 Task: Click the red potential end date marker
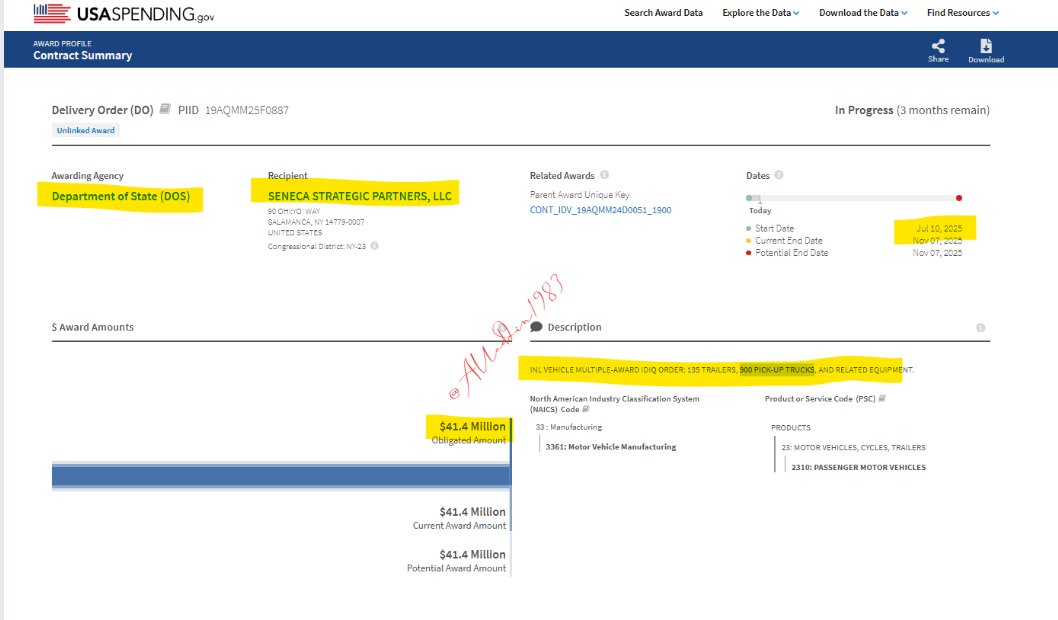959,198
